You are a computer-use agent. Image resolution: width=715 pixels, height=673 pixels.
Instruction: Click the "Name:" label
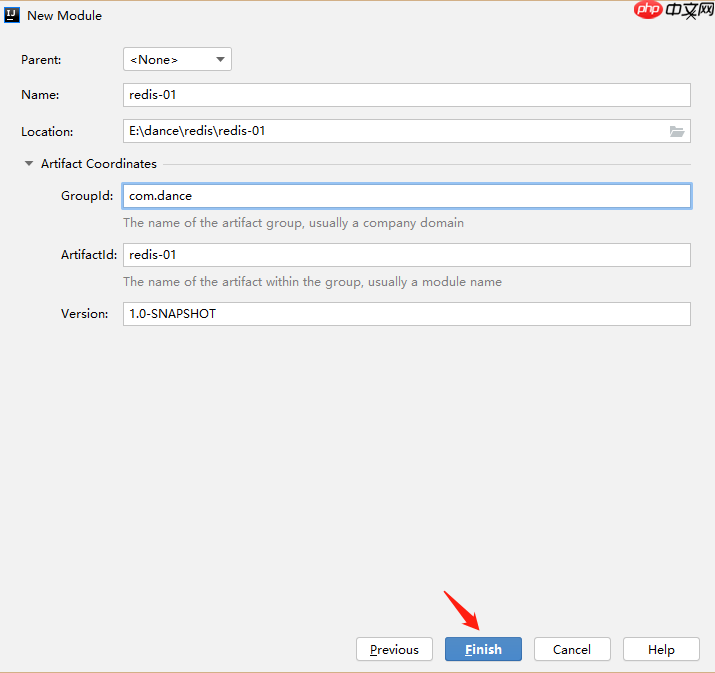pos(40,95)
